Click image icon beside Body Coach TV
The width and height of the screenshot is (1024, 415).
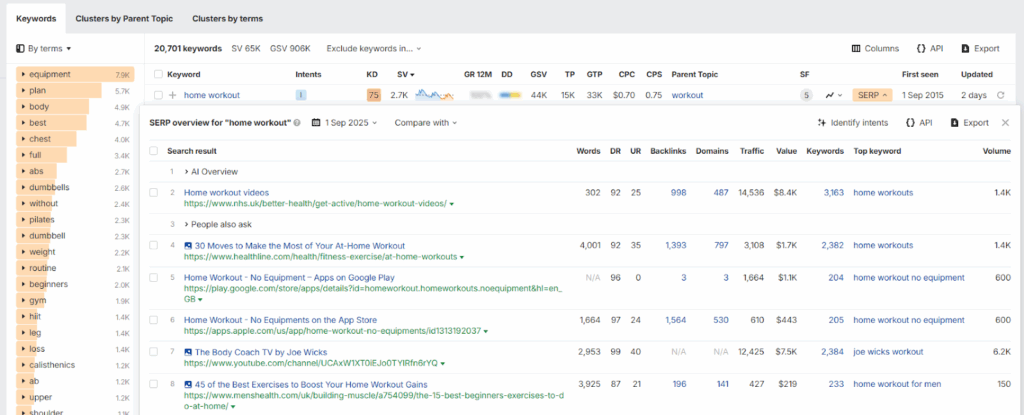(x=188, y=352)
